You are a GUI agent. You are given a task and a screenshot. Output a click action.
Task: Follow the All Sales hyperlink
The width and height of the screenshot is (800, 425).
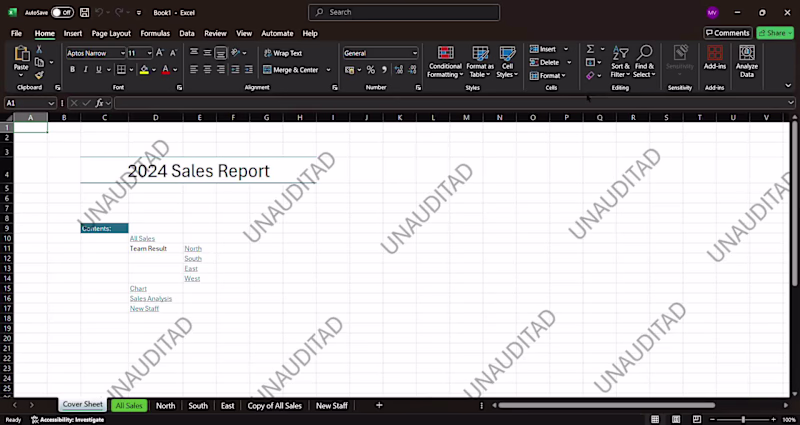[142, 238]
